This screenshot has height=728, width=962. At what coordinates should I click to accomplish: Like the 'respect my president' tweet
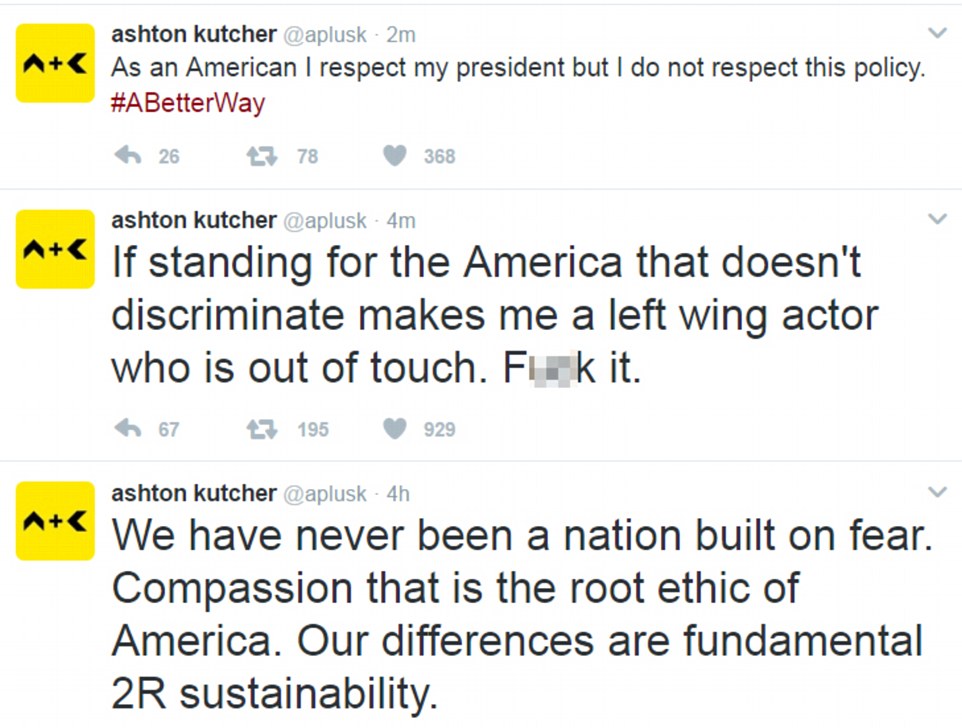pyautogui.click(x=396, y=156)
